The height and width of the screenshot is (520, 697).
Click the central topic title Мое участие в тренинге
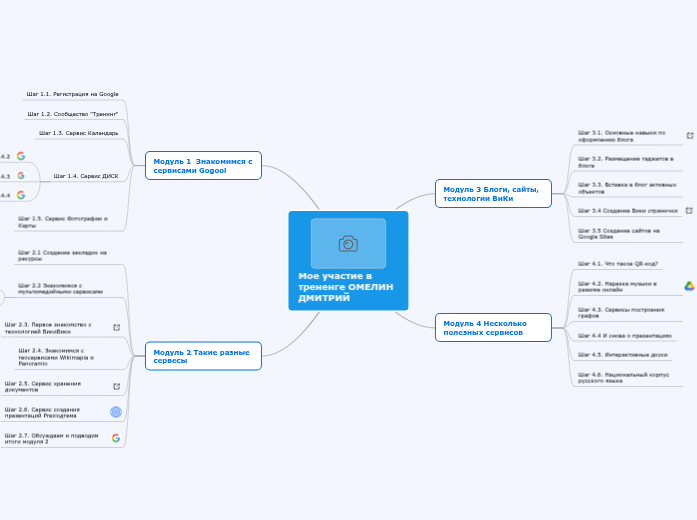pos(346,287)
